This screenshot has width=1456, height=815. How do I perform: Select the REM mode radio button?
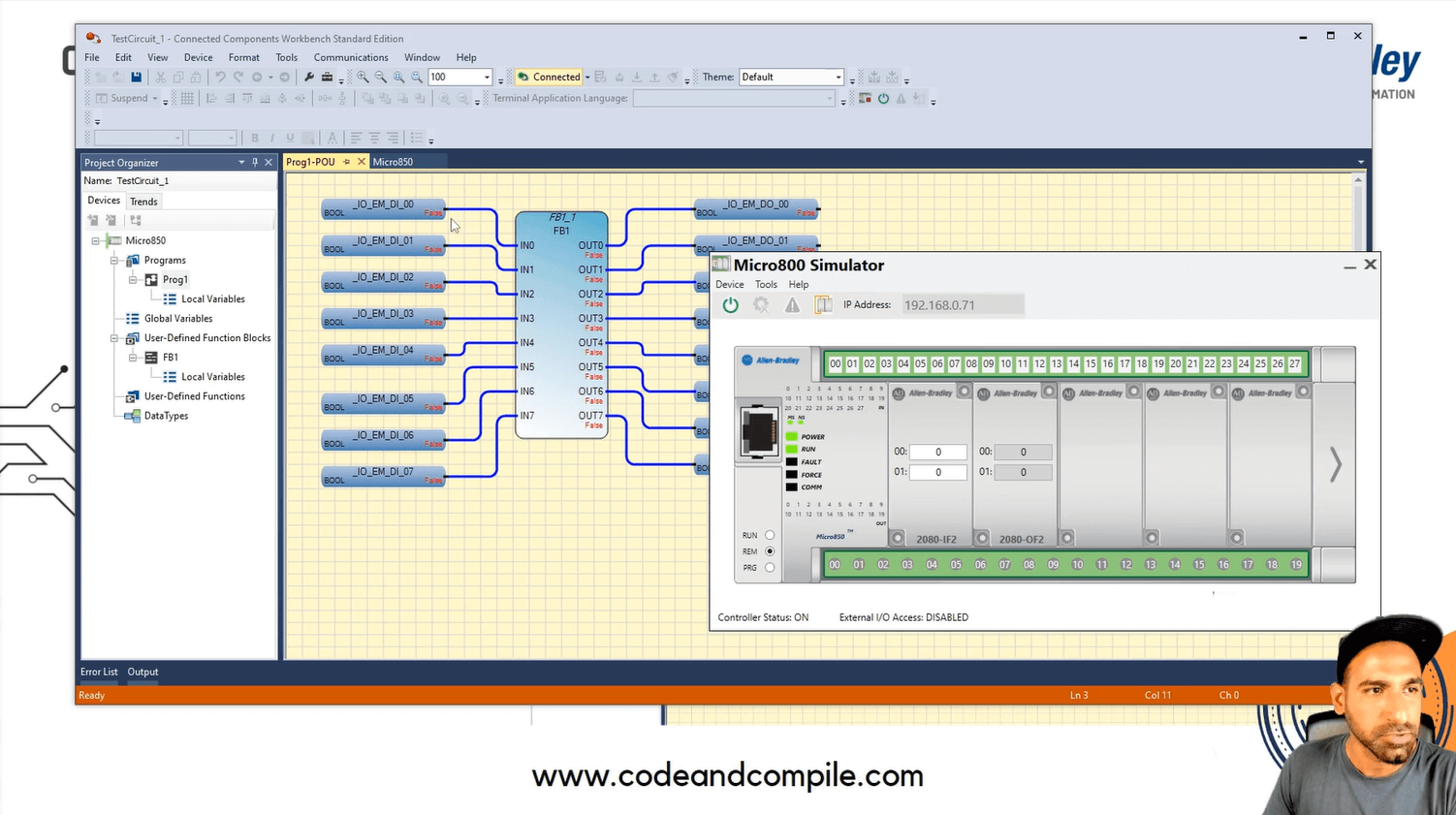(769, 550)
